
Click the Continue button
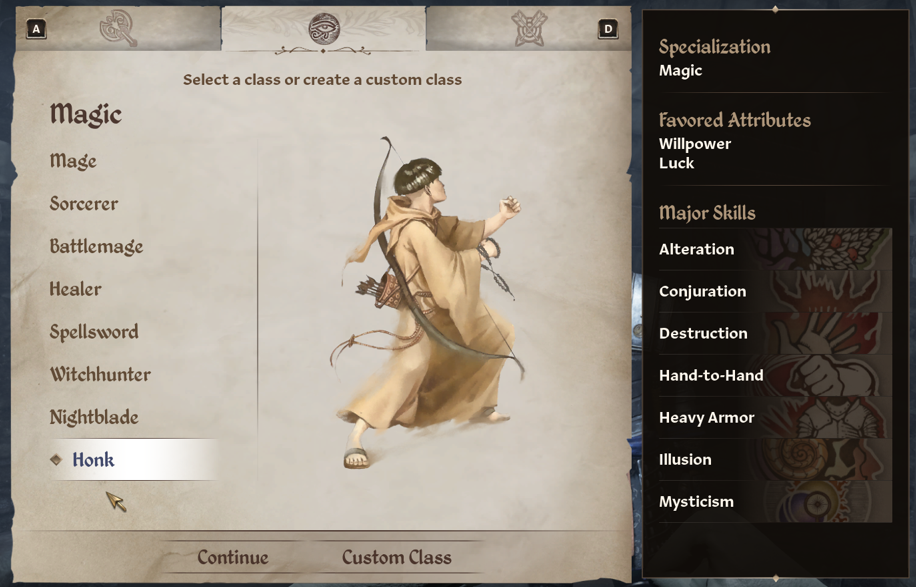click(233, 557)
